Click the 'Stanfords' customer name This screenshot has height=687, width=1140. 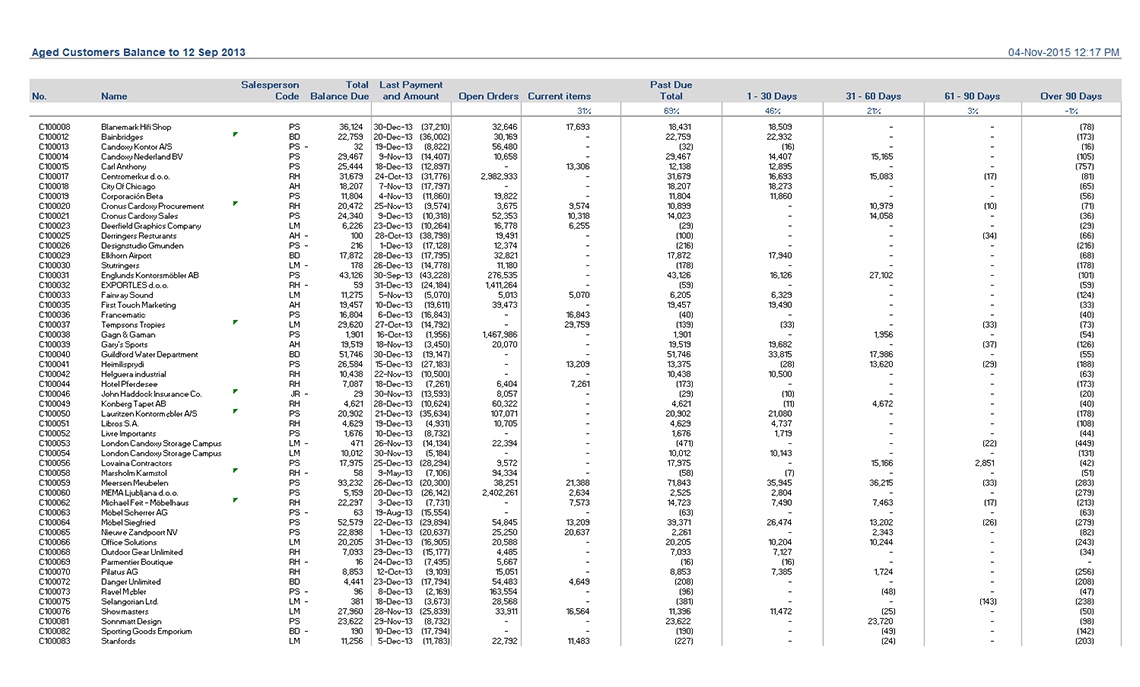coord(118,641)
